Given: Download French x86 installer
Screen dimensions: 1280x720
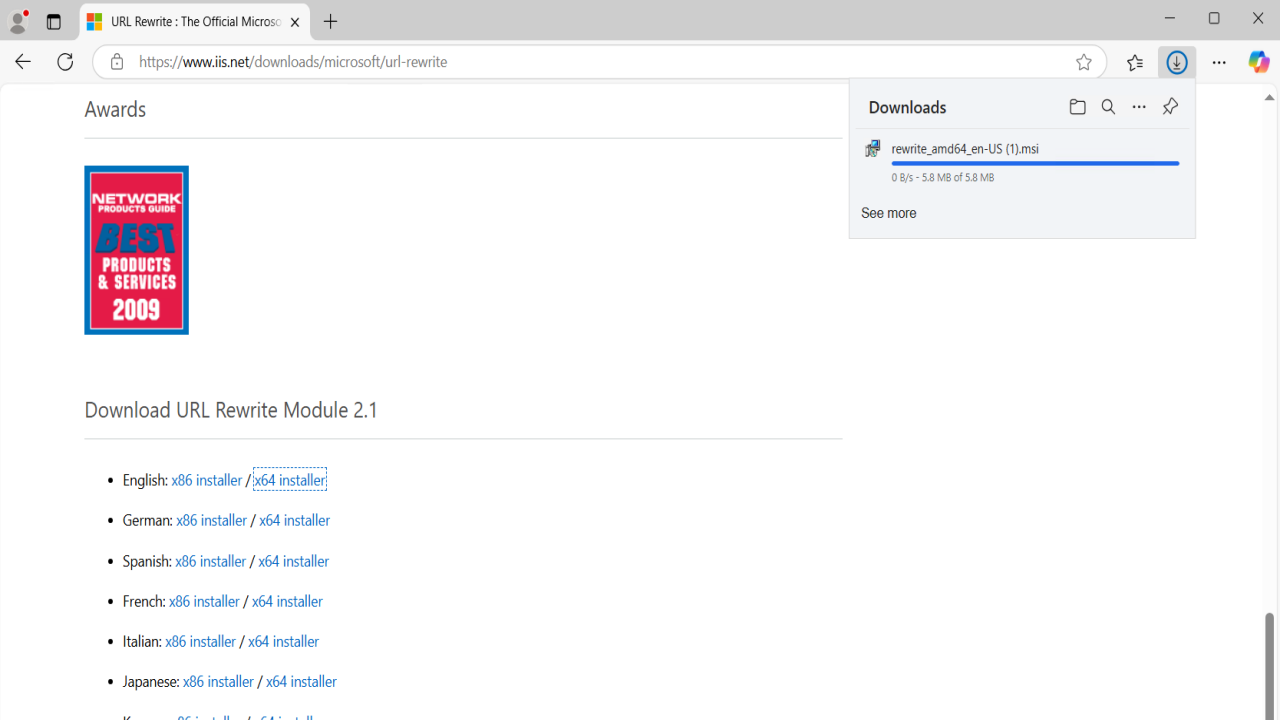Looking at the screenshot, I should [x=204, y=601].
